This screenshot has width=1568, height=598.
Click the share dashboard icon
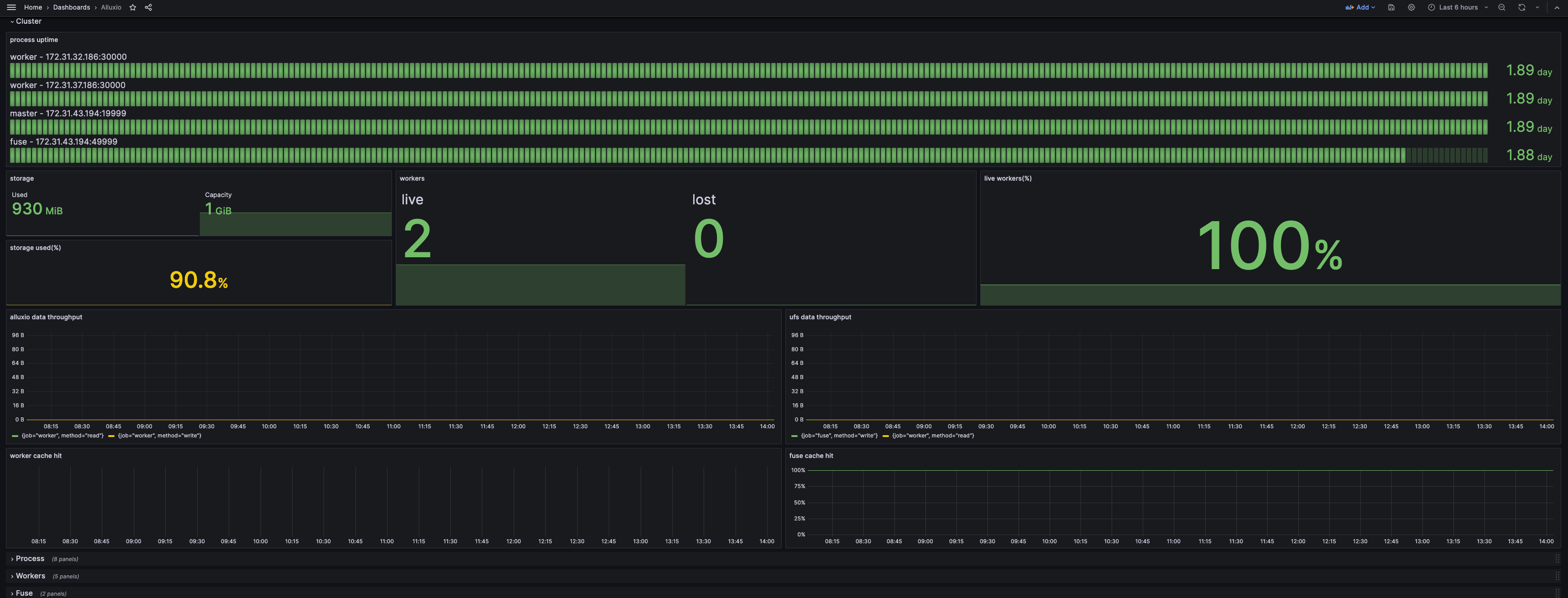pos(148,7)
